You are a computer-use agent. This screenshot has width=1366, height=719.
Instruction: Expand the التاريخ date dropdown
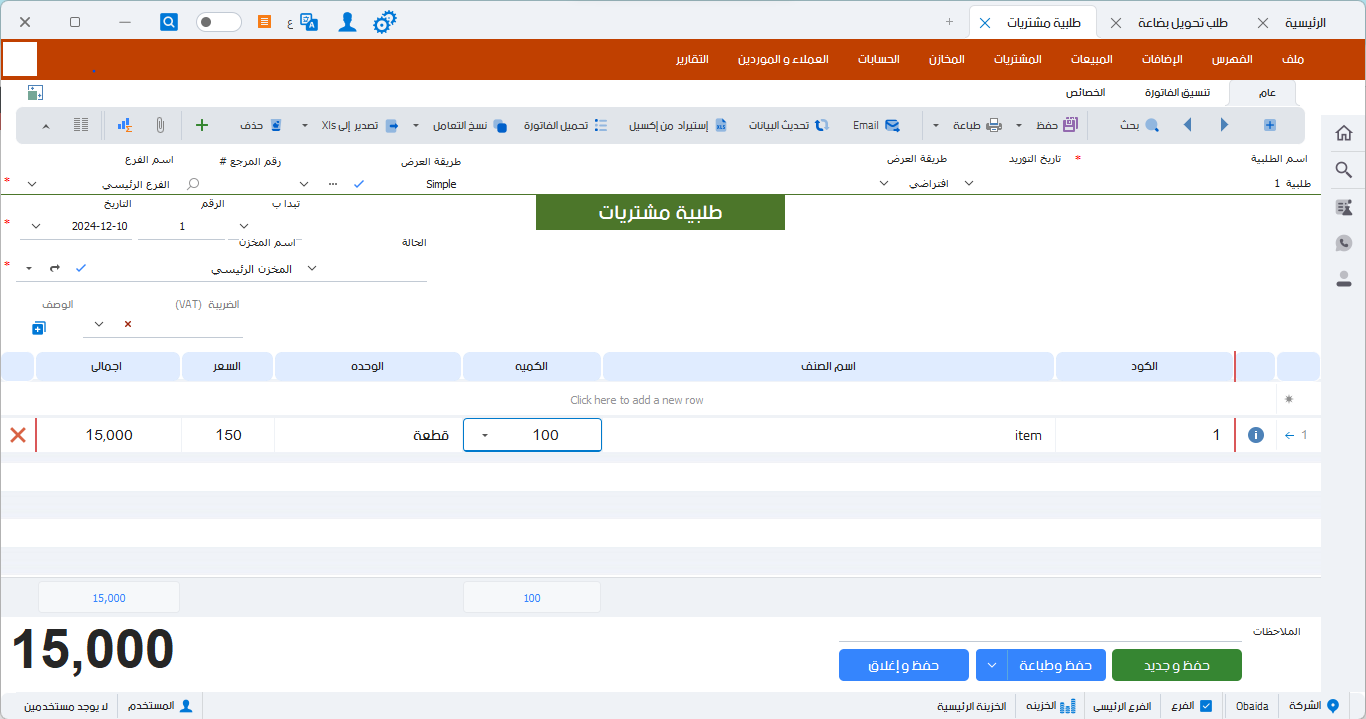37,226
